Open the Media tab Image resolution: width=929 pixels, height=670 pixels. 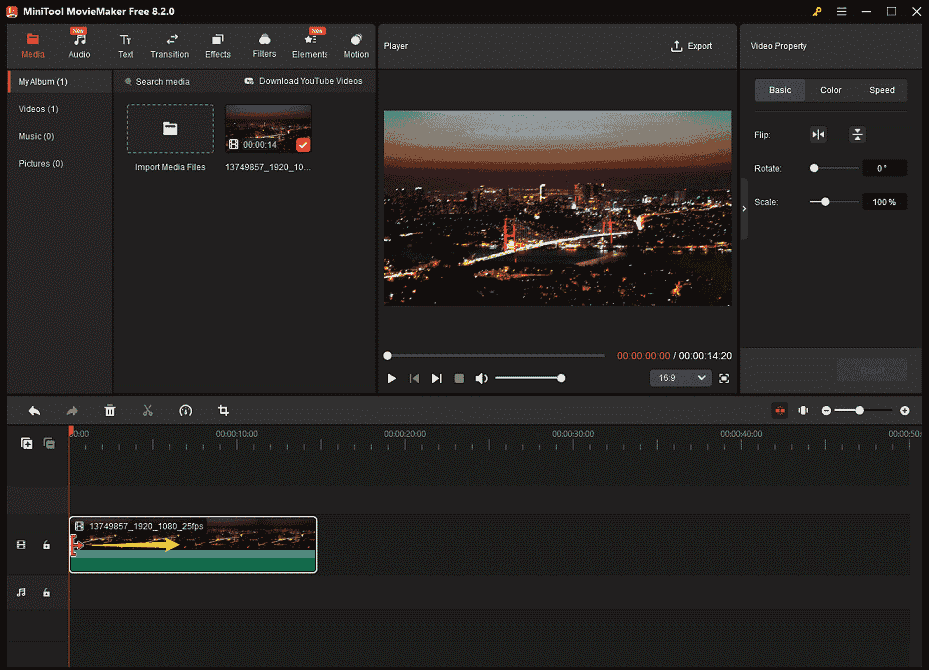tap(33, 46)
